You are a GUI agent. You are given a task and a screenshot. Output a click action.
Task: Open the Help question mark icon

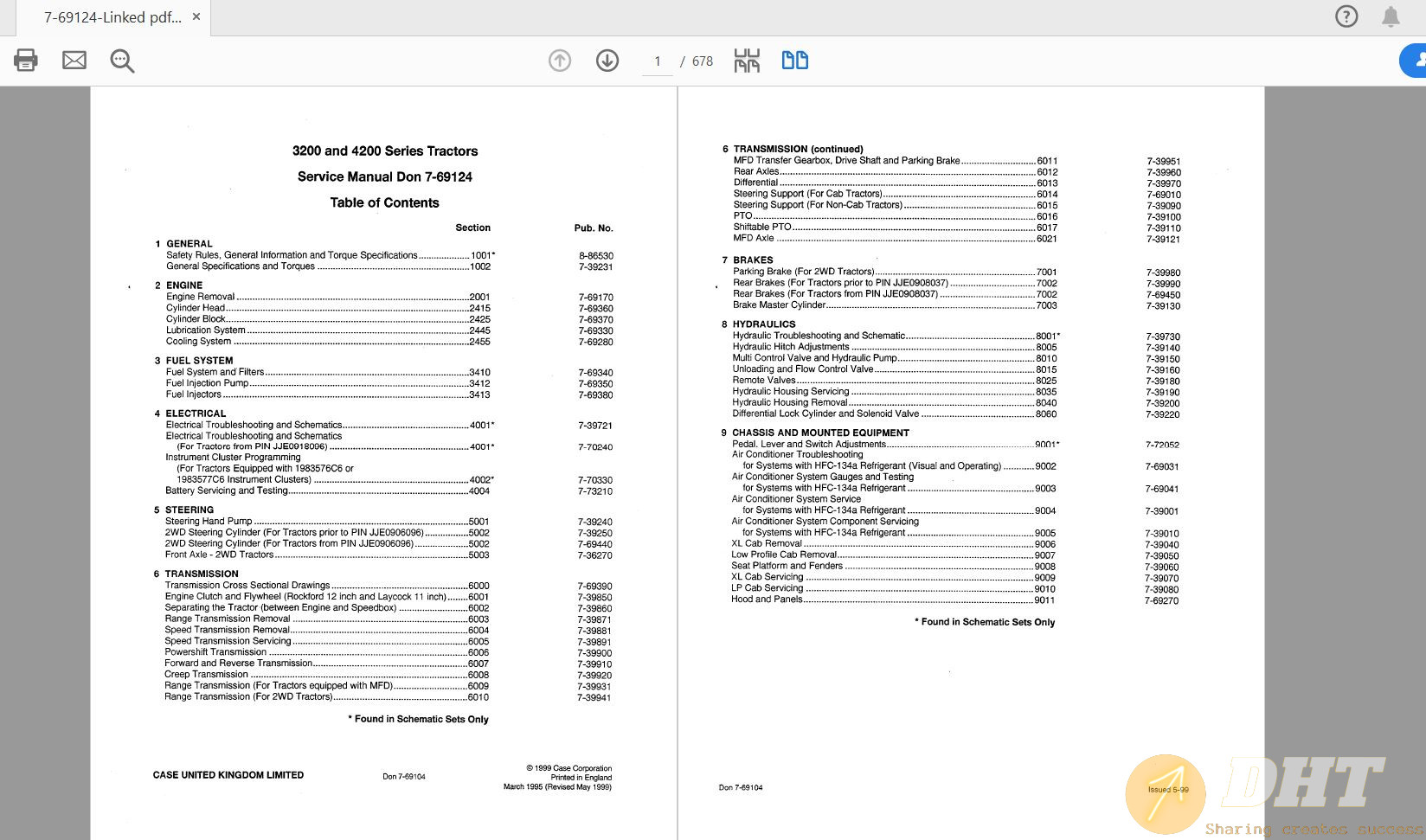pyautogui.click(x=1346, y=16)
